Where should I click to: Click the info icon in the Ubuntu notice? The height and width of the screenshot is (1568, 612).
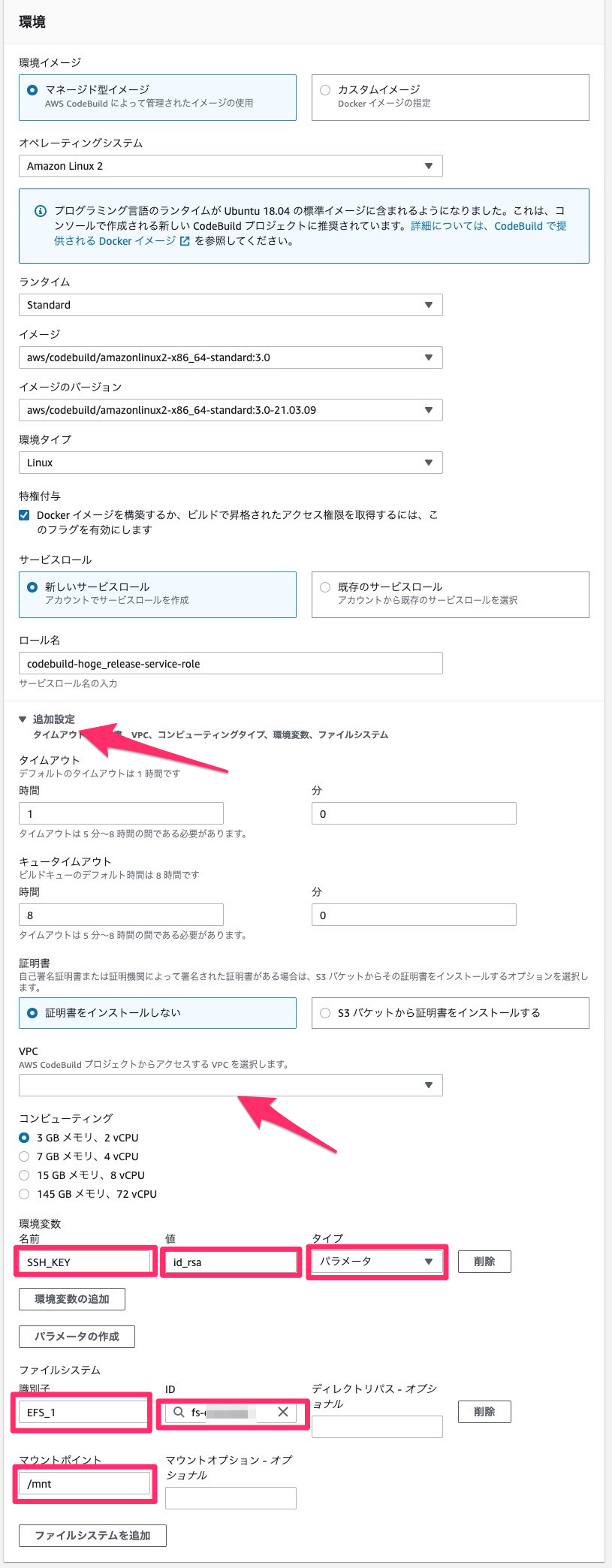[x=41, y=211]
